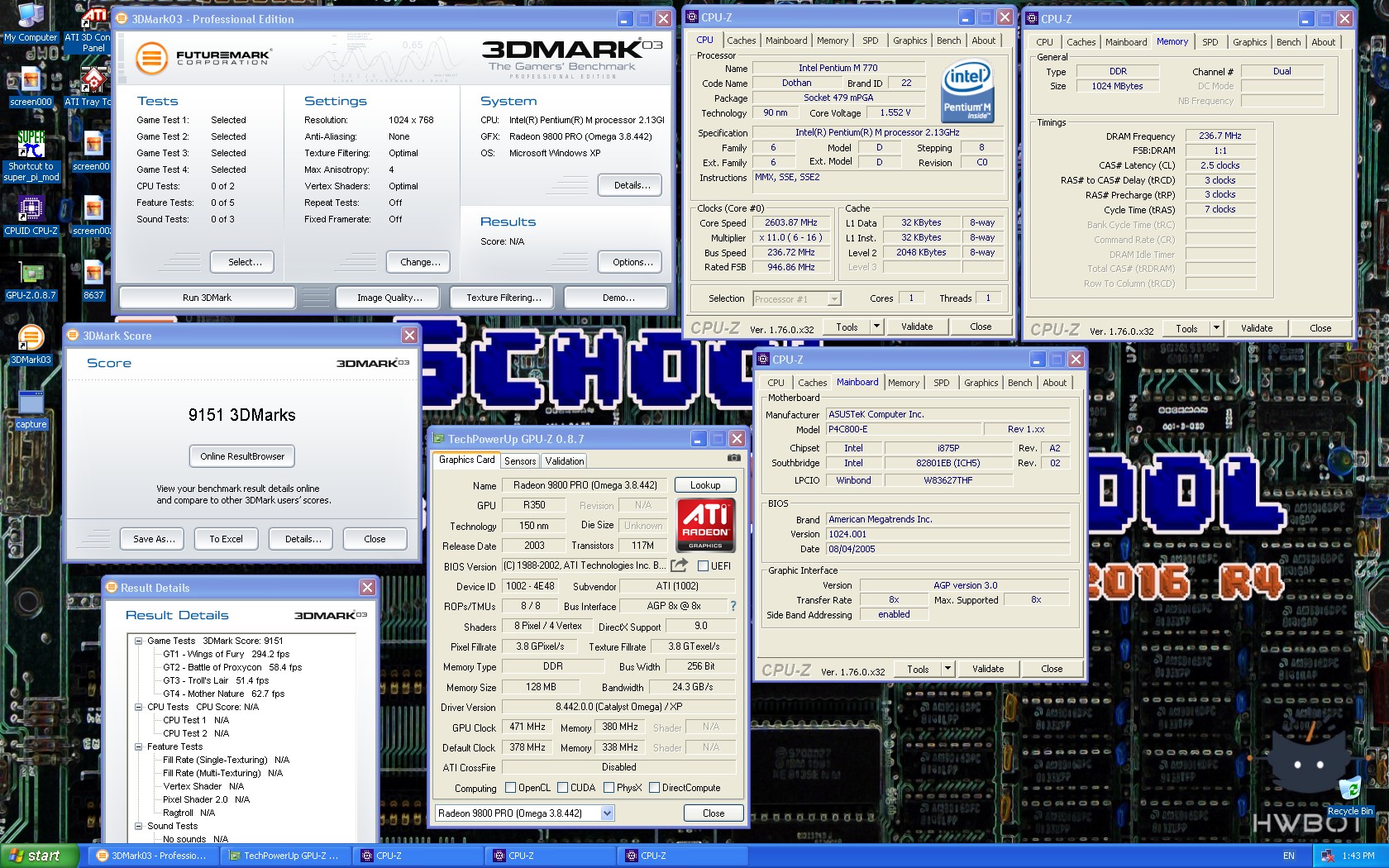The width and height of the screenshot is (1389, 868).
Task: Toggle the UEFI checkbox in GPU-Z
Action: [x=704, y=566]
